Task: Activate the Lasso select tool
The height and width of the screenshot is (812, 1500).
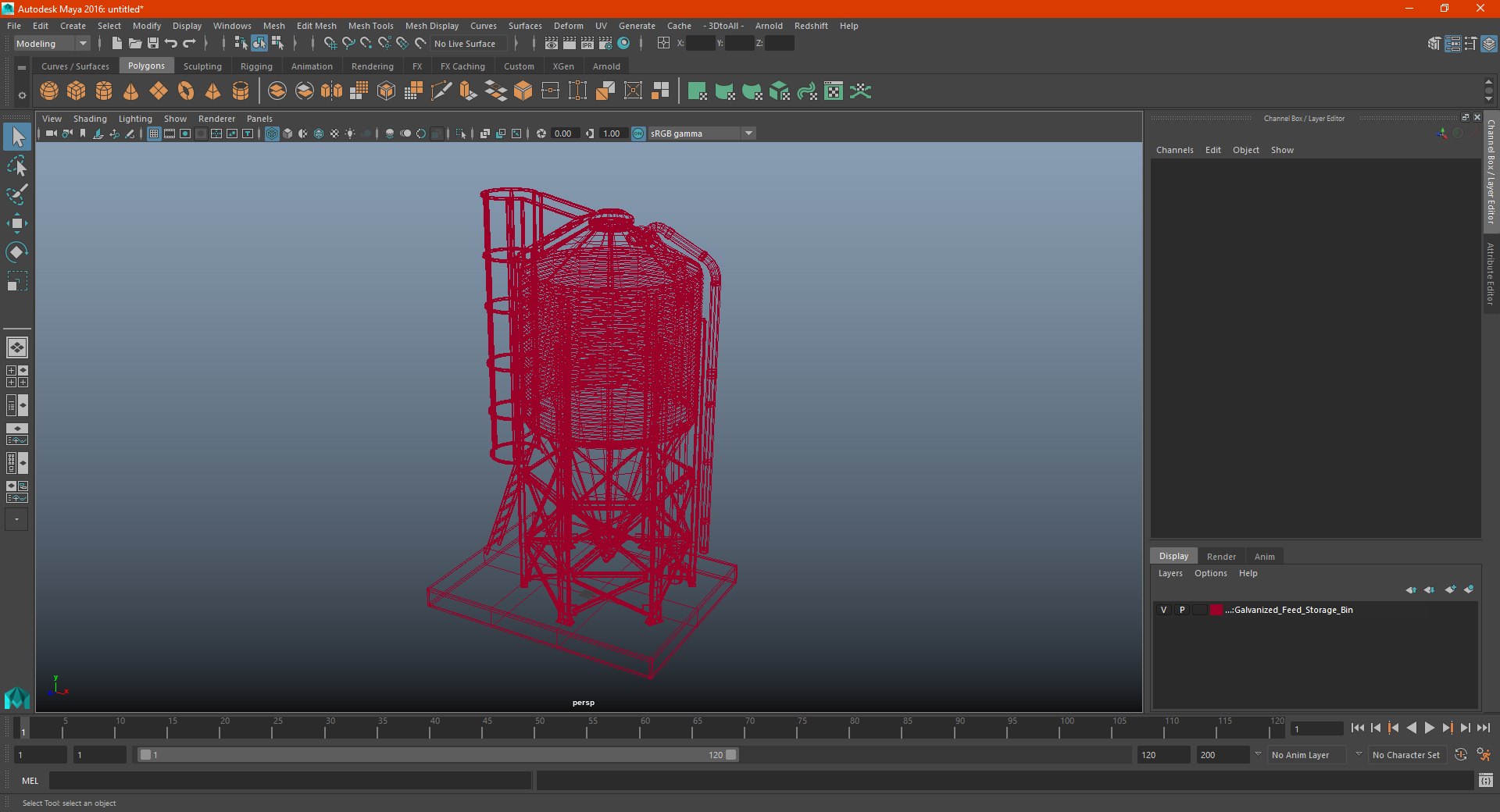Action: [17, 166]
